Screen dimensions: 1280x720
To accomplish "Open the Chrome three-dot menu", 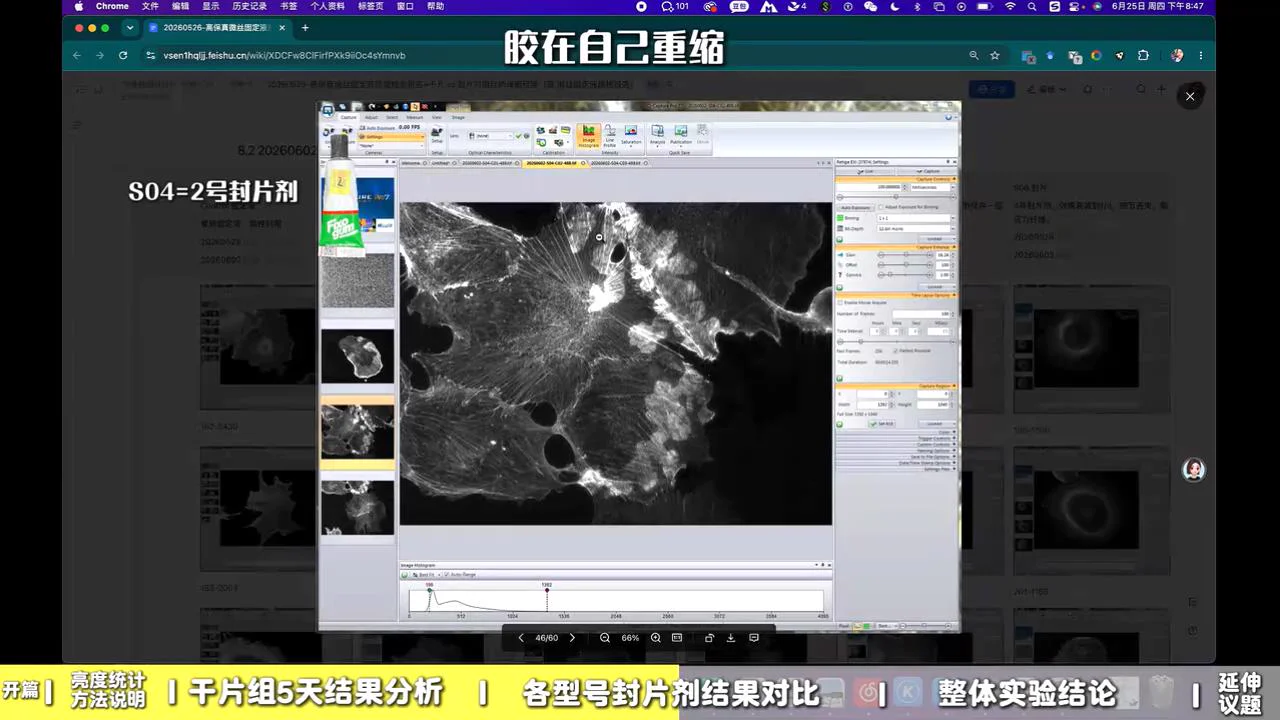I will [x=1200, y=55].
